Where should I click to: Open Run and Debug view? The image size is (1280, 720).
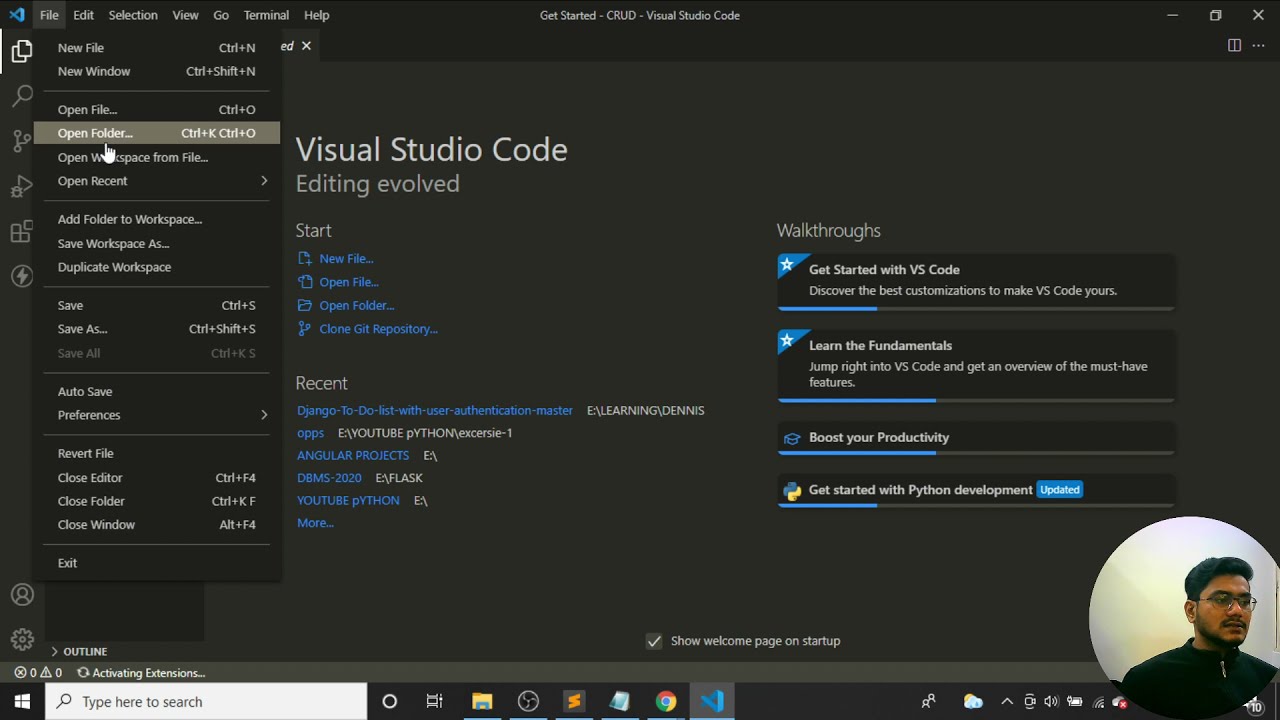pyautogui.click(x=22, y=187)
